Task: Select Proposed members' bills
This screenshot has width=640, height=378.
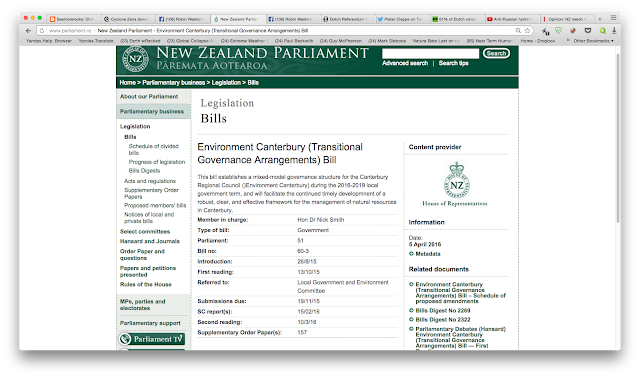Action: 155,206
